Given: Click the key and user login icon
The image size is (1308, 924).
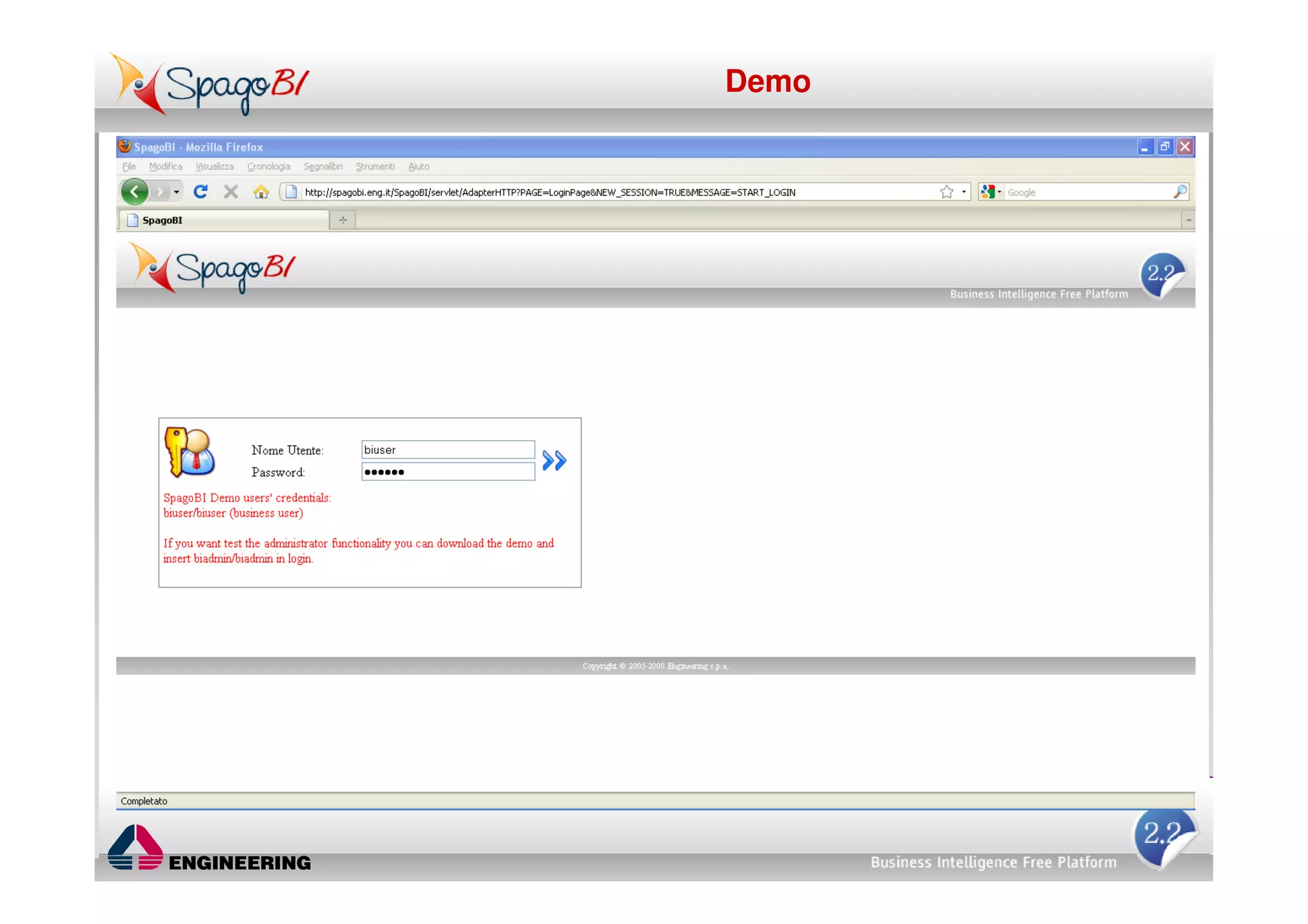Looking at the screenshot, I should click(190, 452).
